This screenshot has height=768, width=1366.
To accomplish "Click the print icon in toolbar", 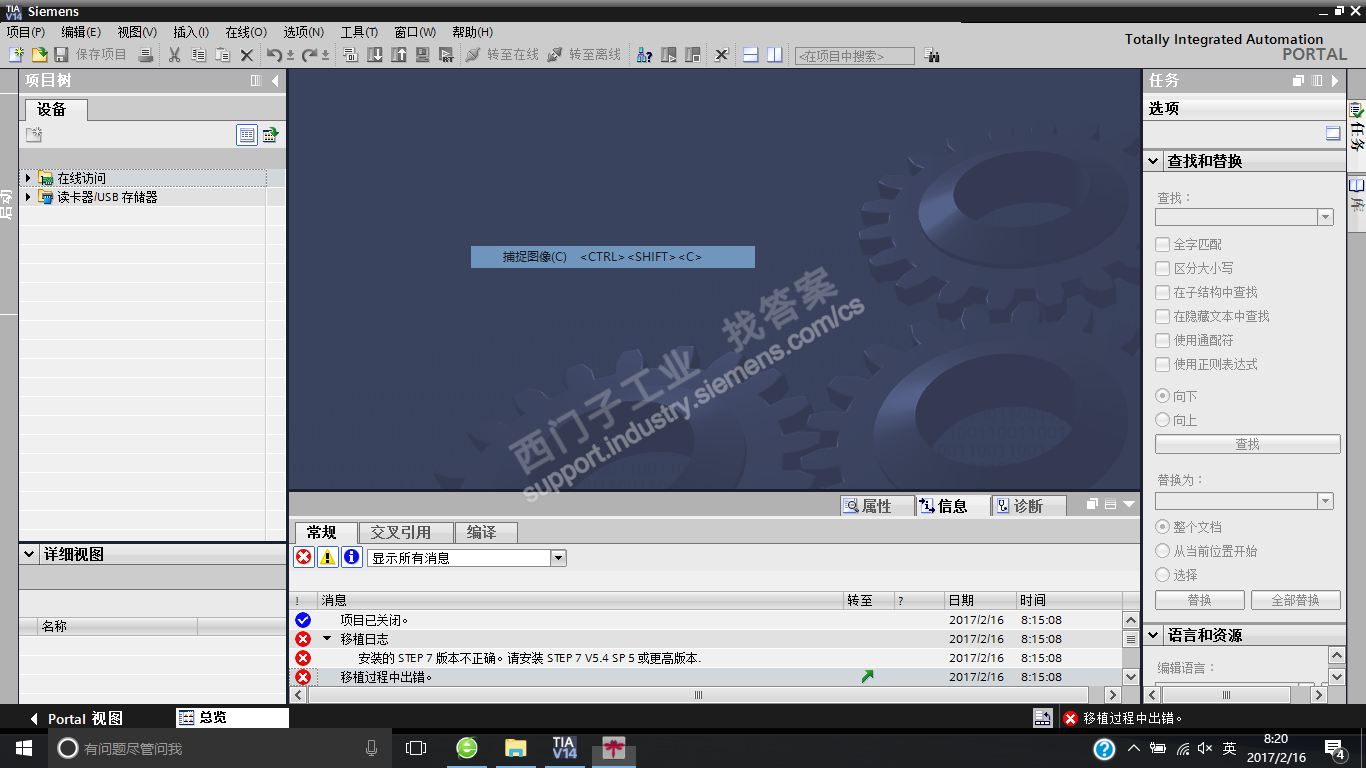I will (x=145, y=55).
